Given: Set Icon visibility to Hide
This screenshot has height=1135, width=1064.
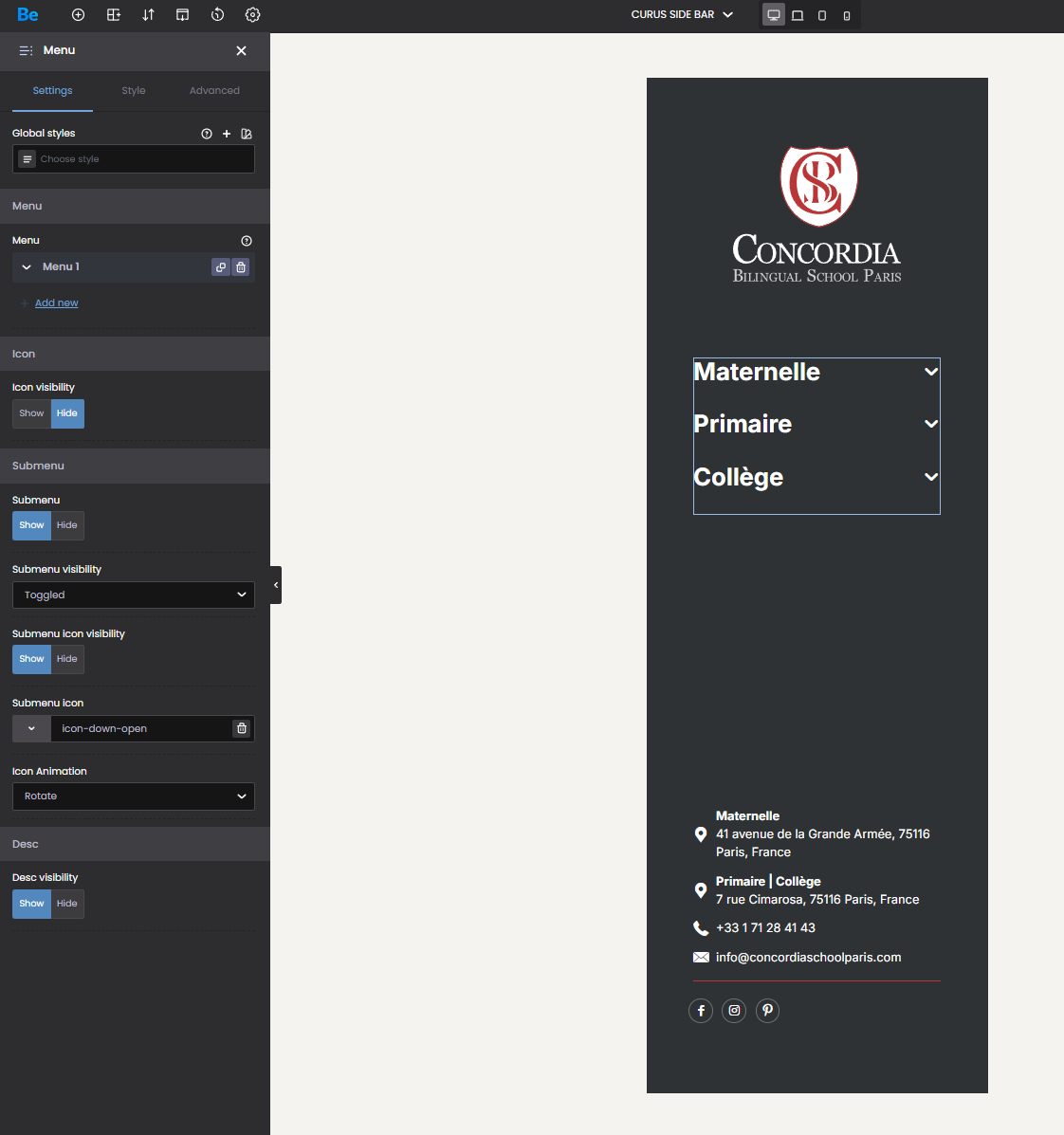Looking at the screenshot, I should click(67, 413).
